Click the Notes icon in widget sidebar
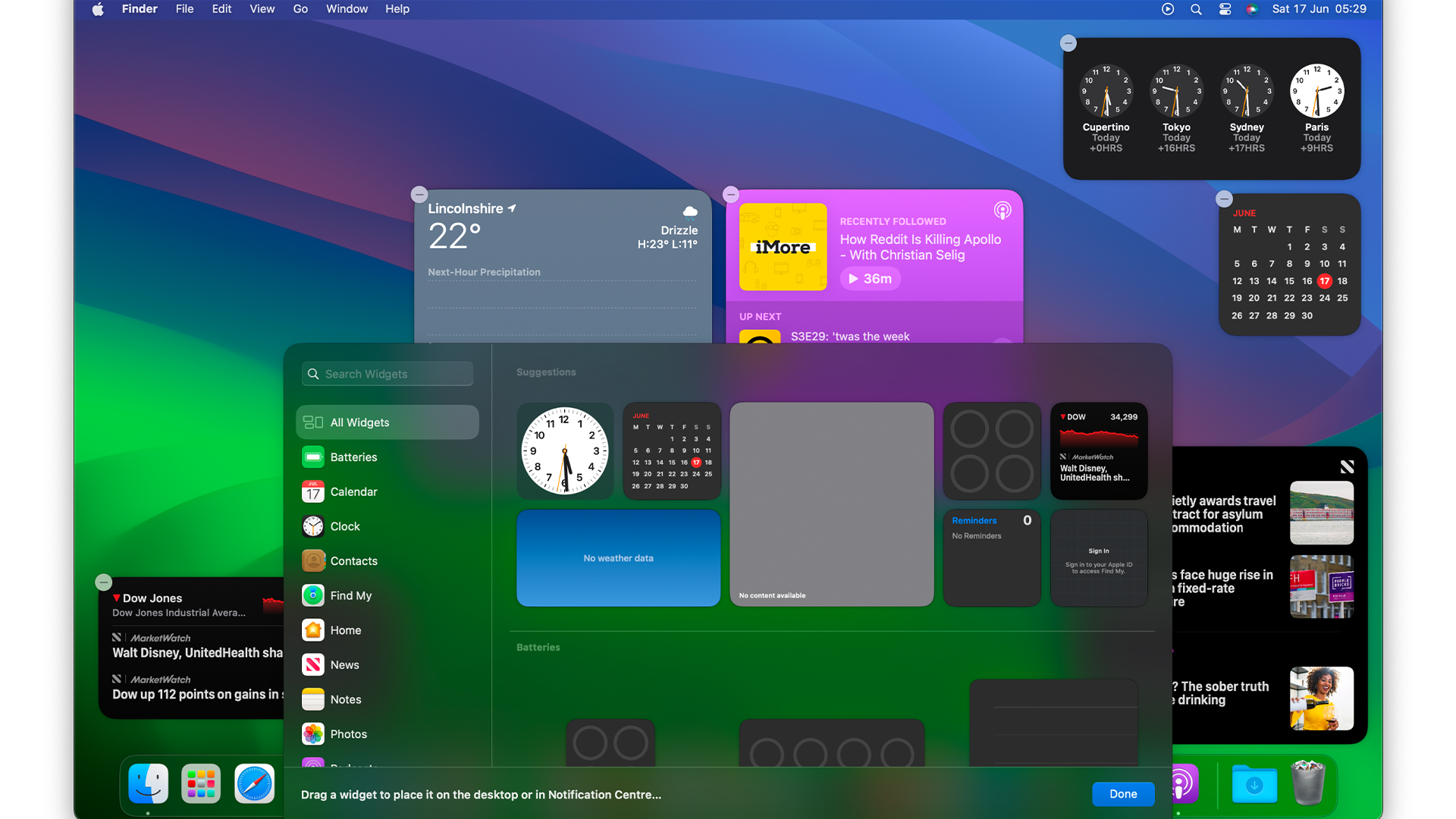This screenshot has height=819, width=1456. click(x=313, y=698)
